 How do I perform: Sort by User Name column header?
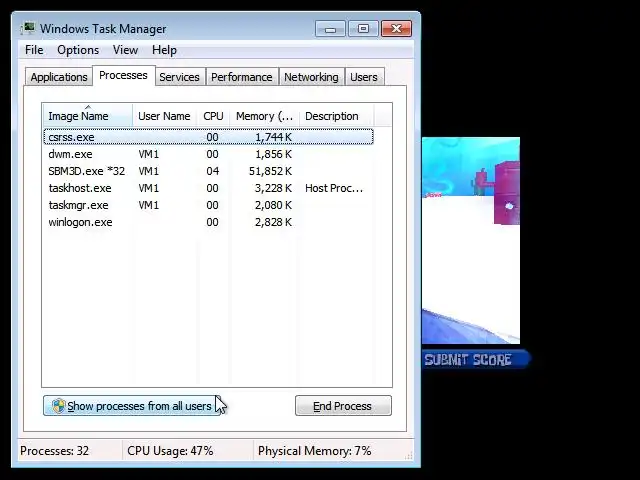pyautogui.click(x=164, y=116)
